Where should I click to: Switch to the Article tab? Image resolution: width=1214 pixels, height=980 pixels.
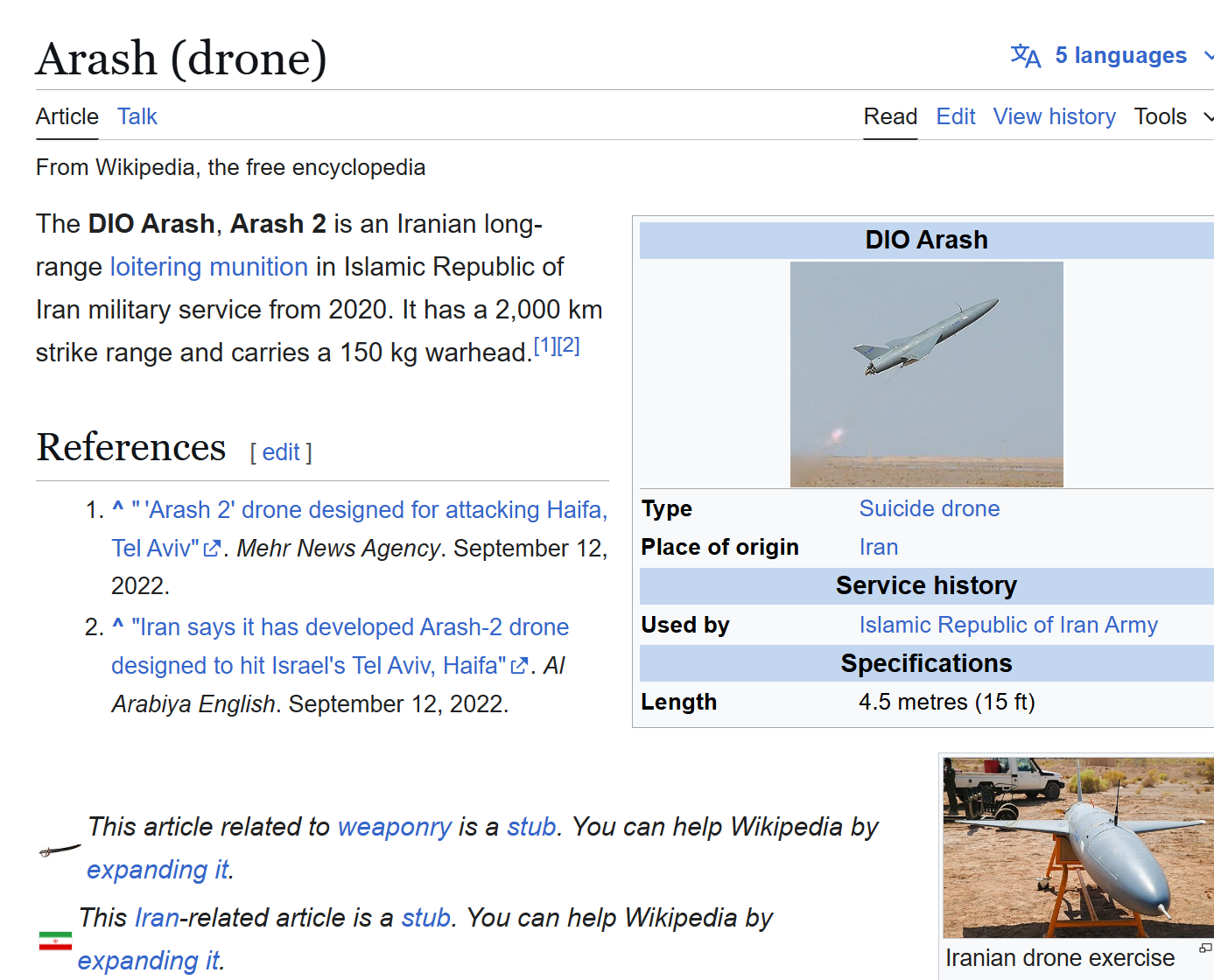coord(67,116)
